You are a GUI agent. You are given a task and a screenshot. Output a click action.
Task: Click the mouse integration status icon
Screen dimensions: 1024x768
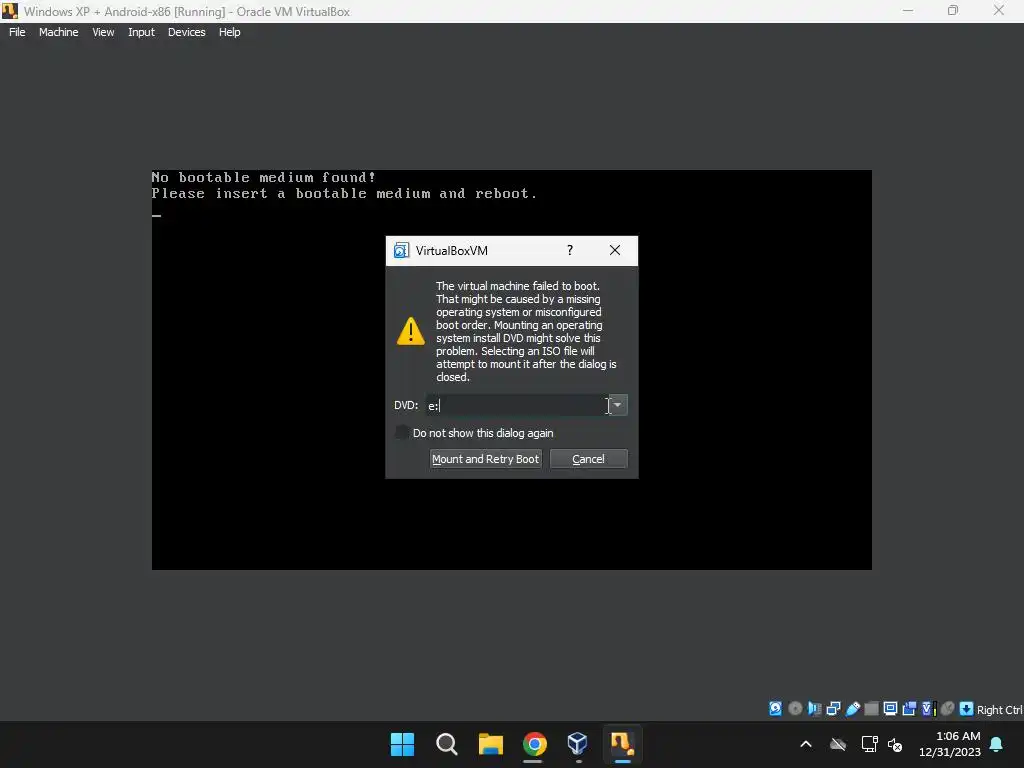pyautogui.click(x=948, y=709)
